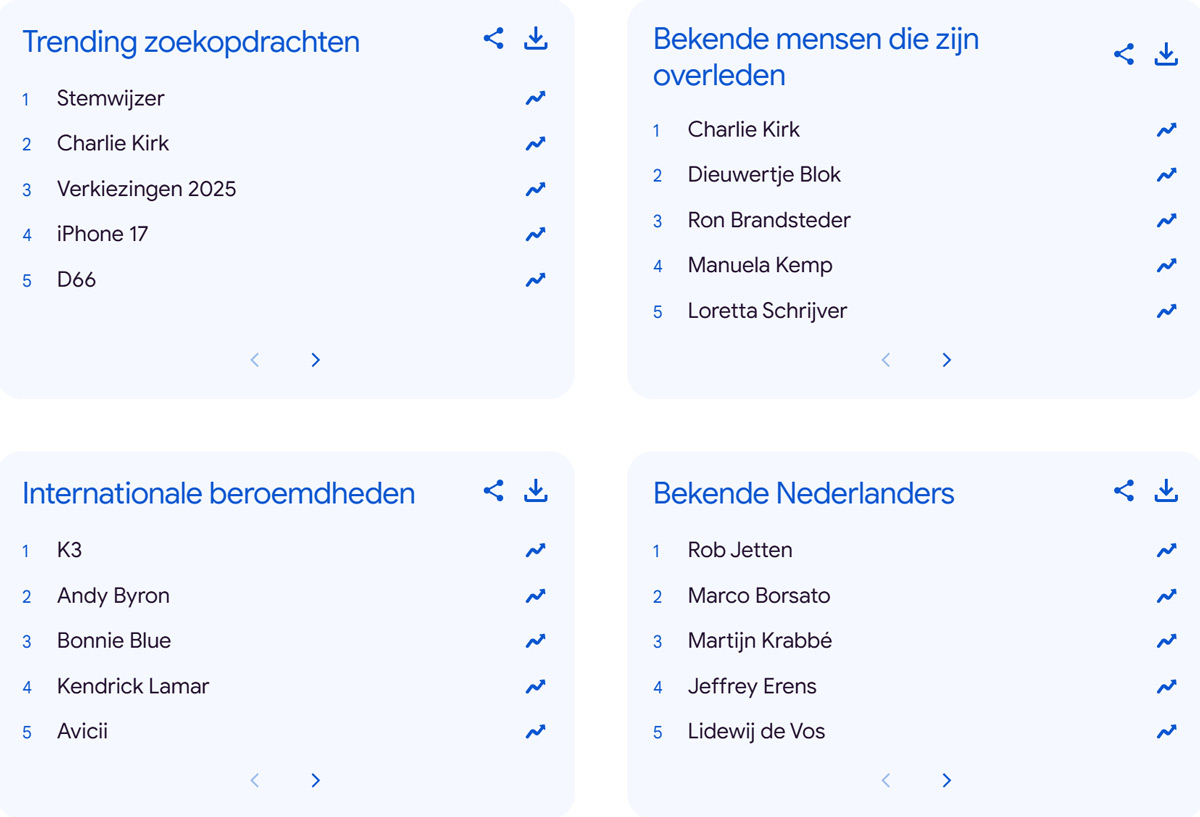
Task: Select the Marco Borsato list entry
Action: pyautogui.click(x=758, y=595)
